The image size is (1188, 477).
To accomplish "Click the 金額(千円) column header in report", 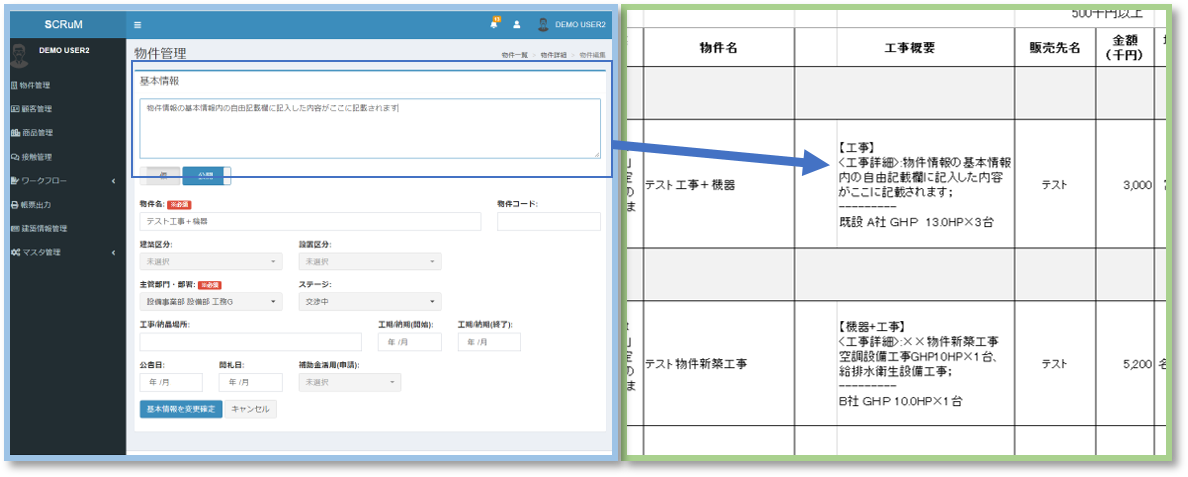I will [x=1124, y=48].
